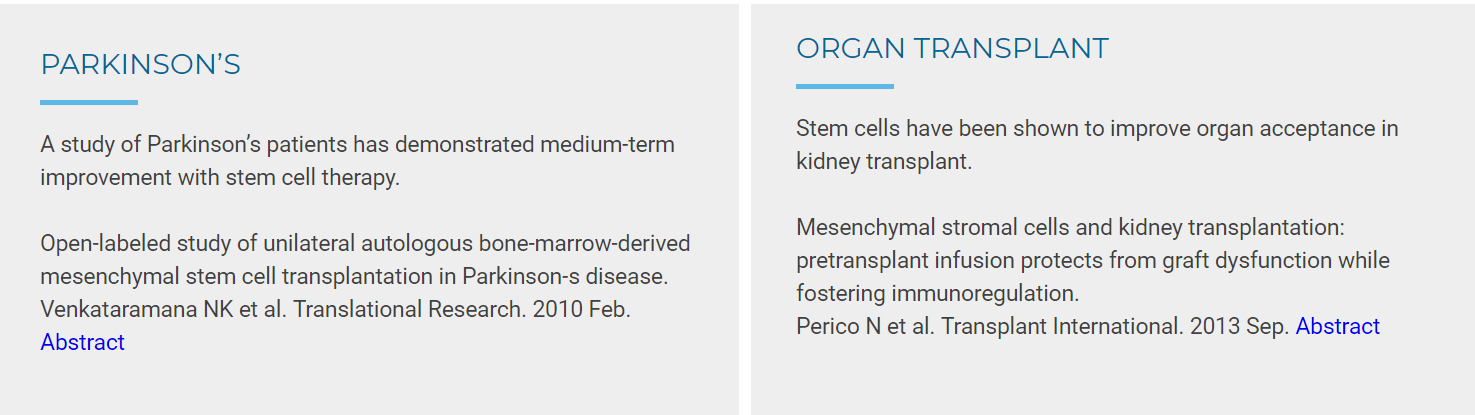The width and height of the screenshot is (1475, 415).
Task: Click "Stem cells have been shown" sentence
Action: tap(1097, 145)
